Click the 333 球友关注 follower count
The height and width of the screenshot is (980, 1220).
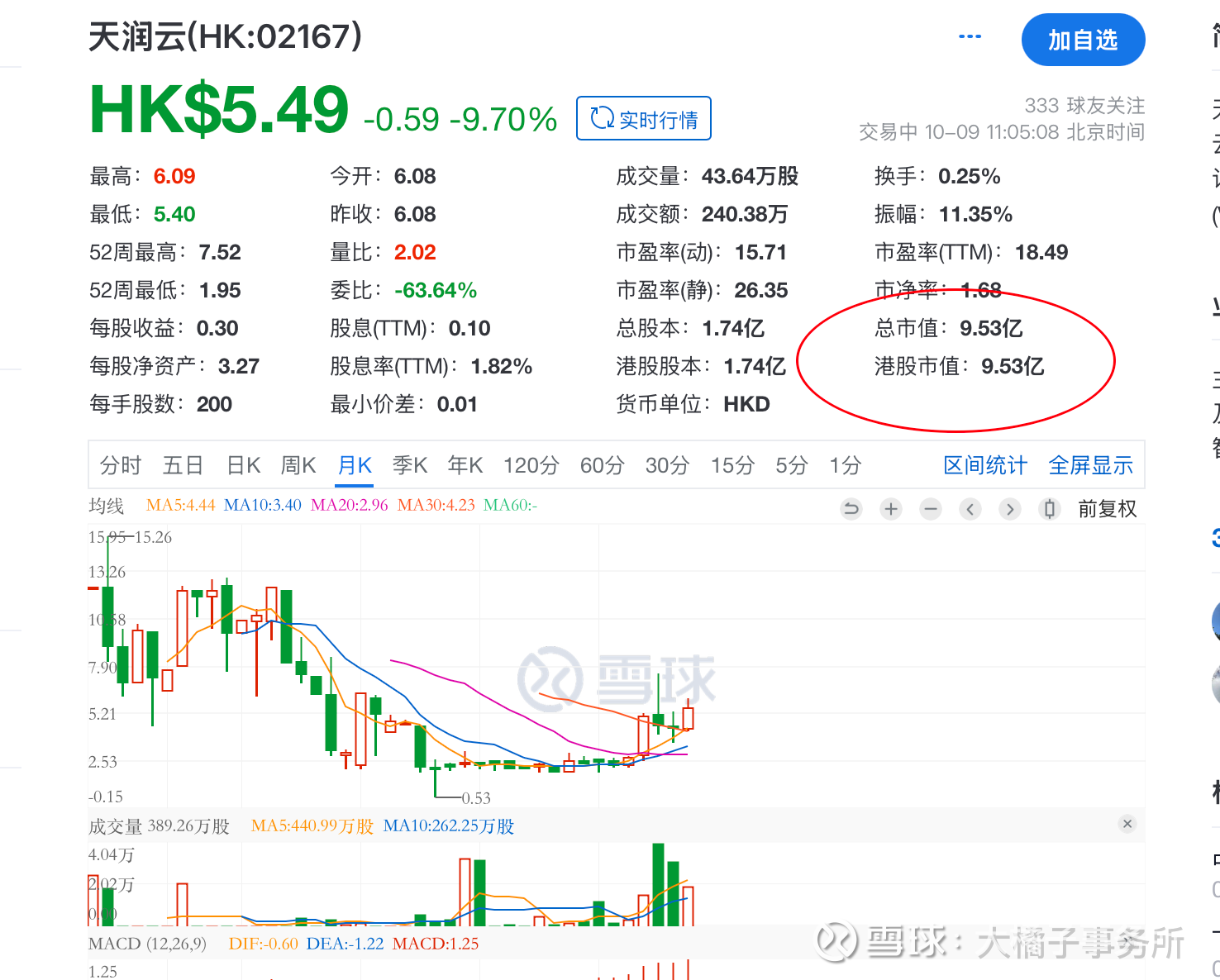[x=1084, y=106]
